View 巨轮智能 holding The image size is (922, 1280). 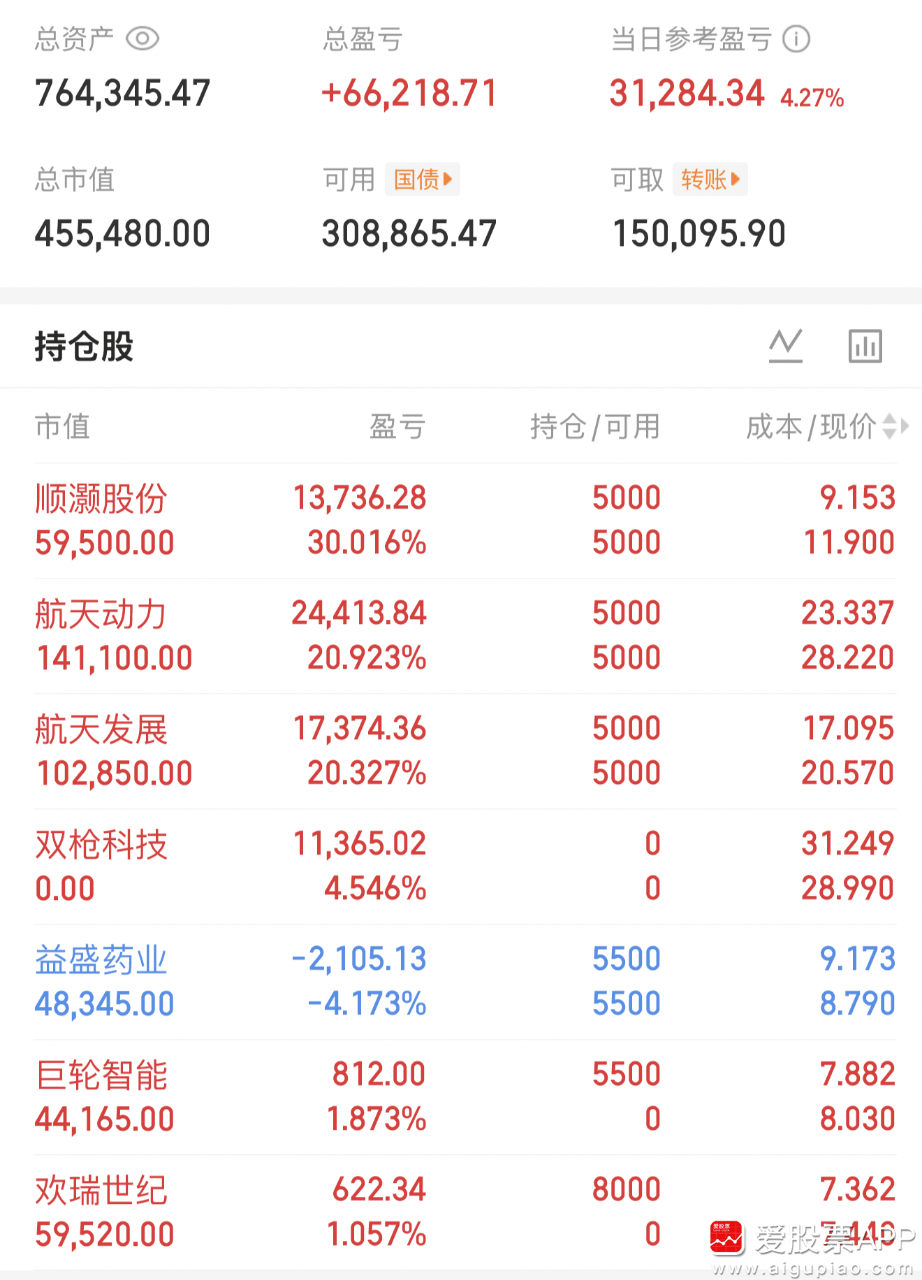(x=101, y=1075)
